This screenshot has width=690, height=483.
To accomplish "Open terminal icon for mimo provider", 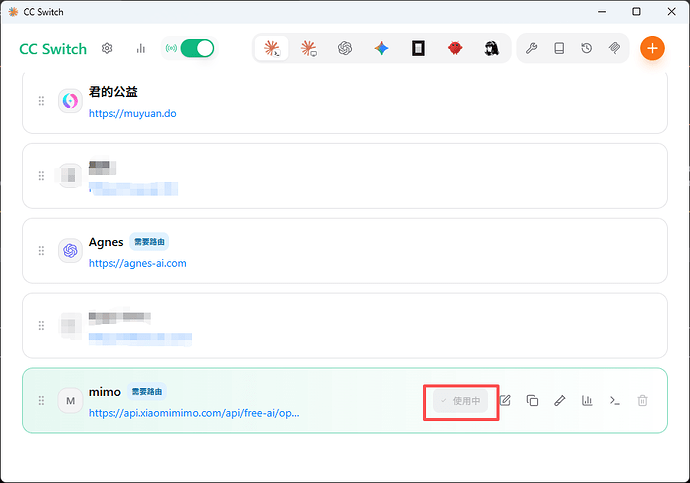I will tap(615, 400).
